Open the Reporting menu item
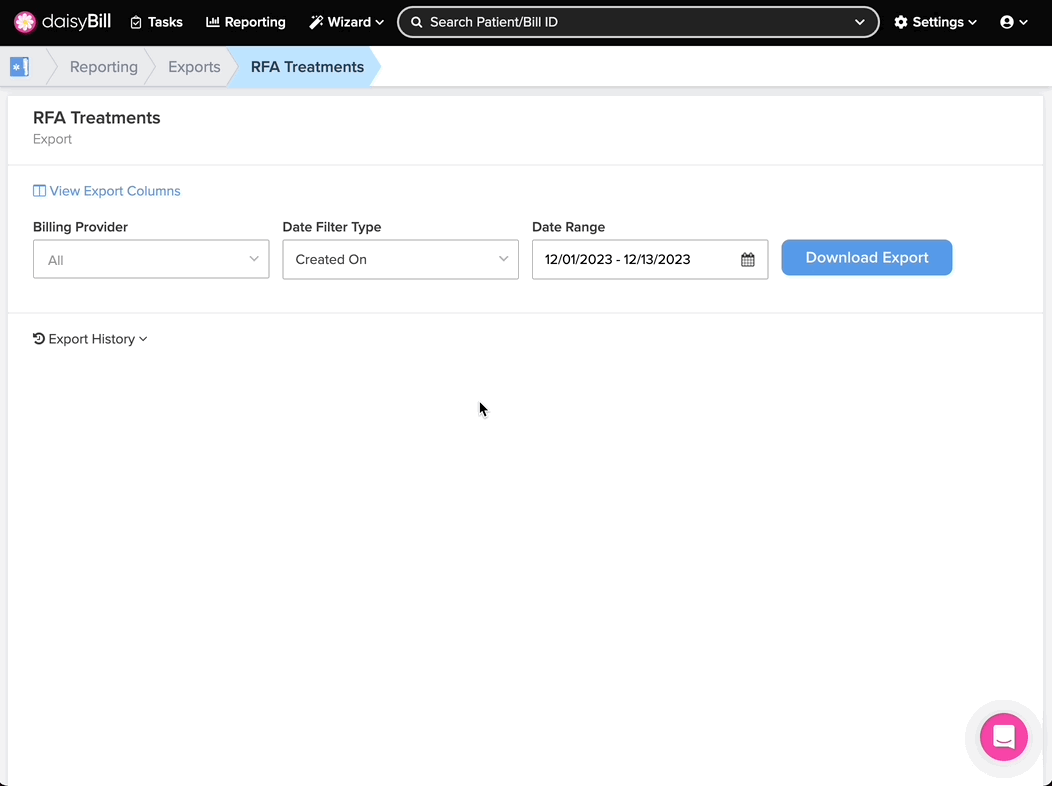Viewport: 1052px width, 786px height. tap(245, 22)
